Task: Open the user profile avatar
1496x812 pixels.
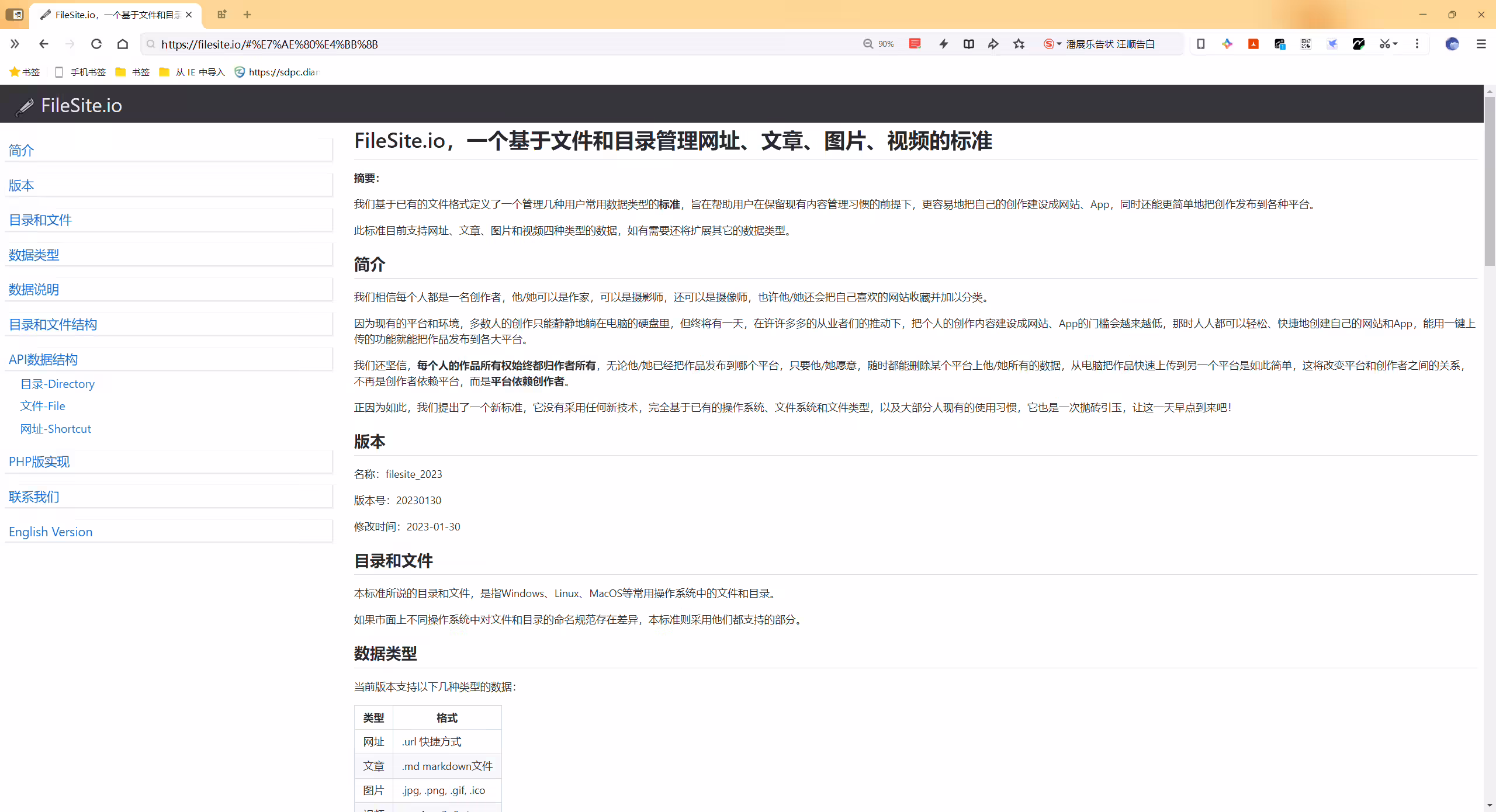Action: (x=1452, y=44)
